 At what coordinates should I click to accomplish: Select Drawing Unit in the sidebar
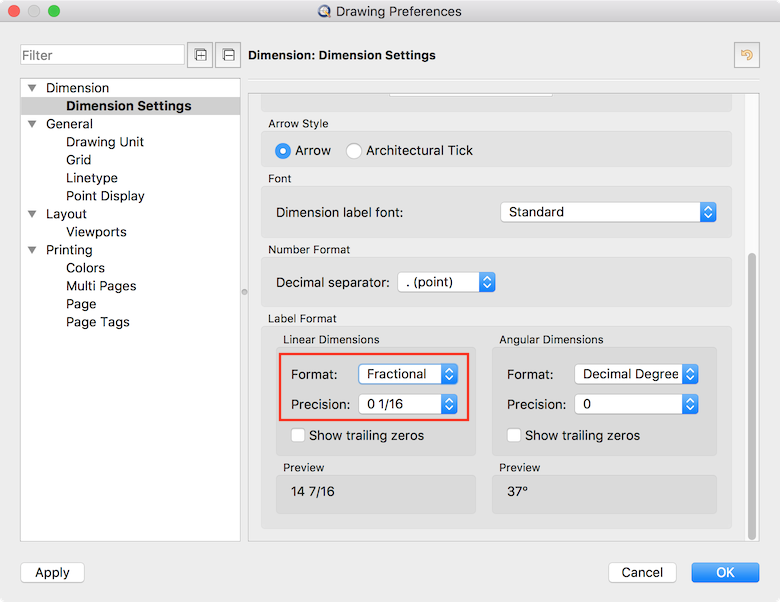pos(105,142)
